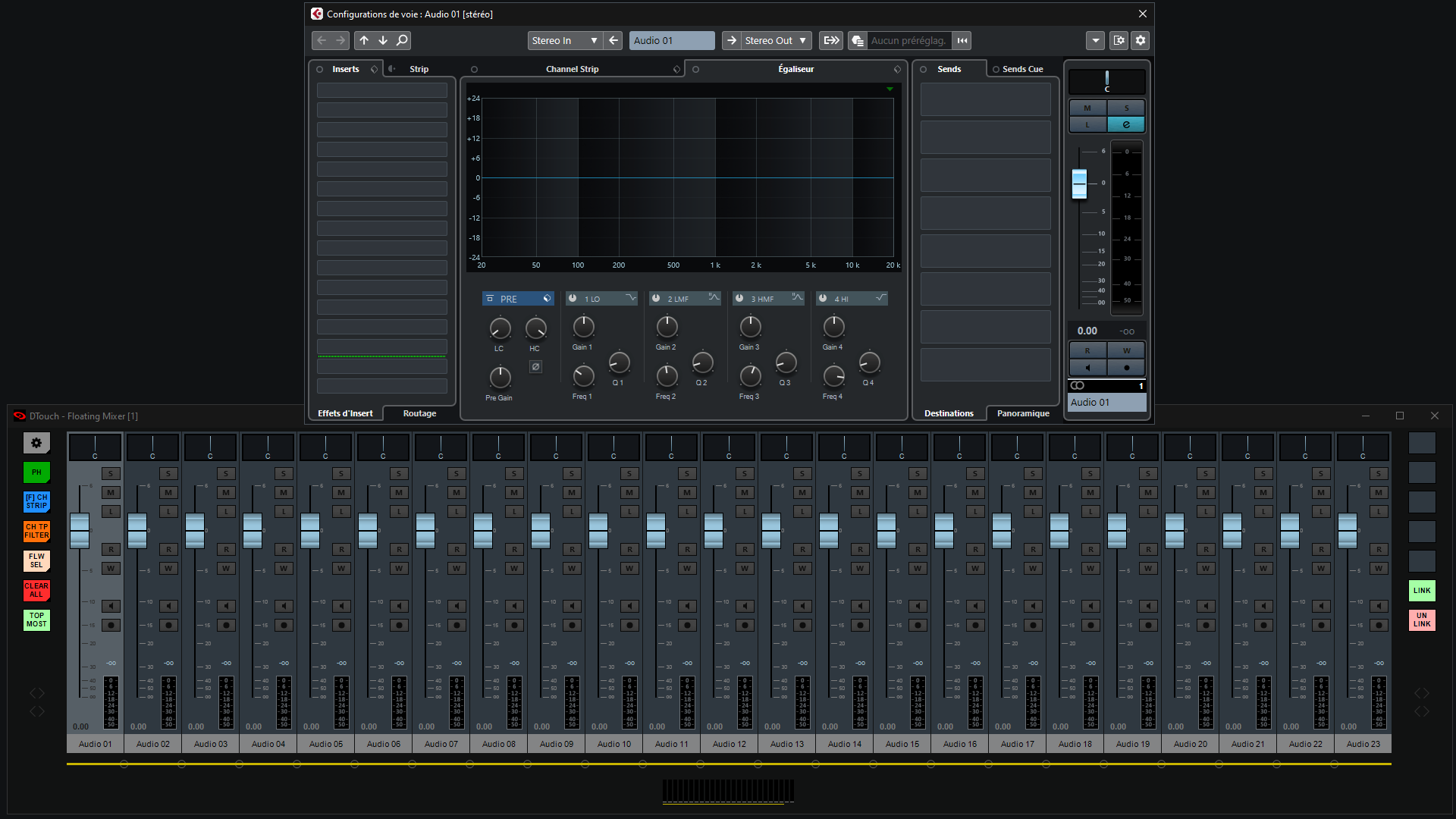Open the direct routing export icon

832,40
